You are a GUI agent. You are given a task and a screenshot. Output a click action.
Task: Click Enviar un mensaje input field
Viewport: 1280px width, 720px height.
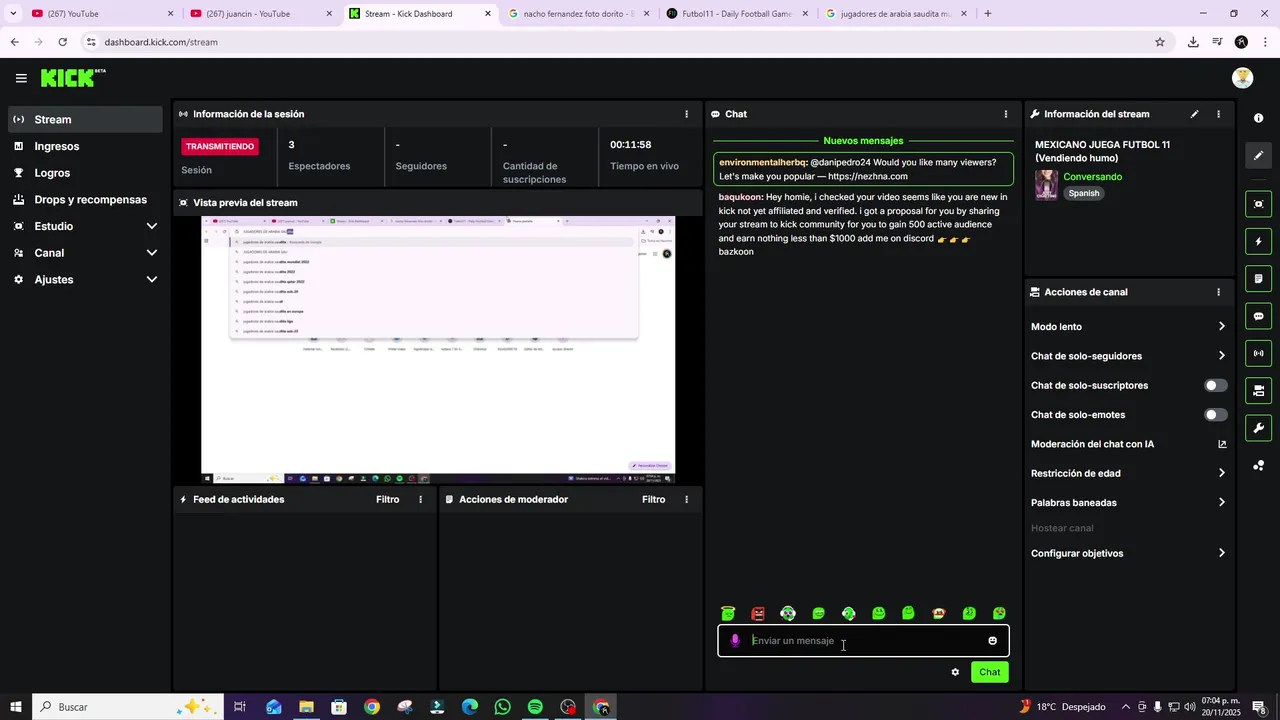pos(865,641)
